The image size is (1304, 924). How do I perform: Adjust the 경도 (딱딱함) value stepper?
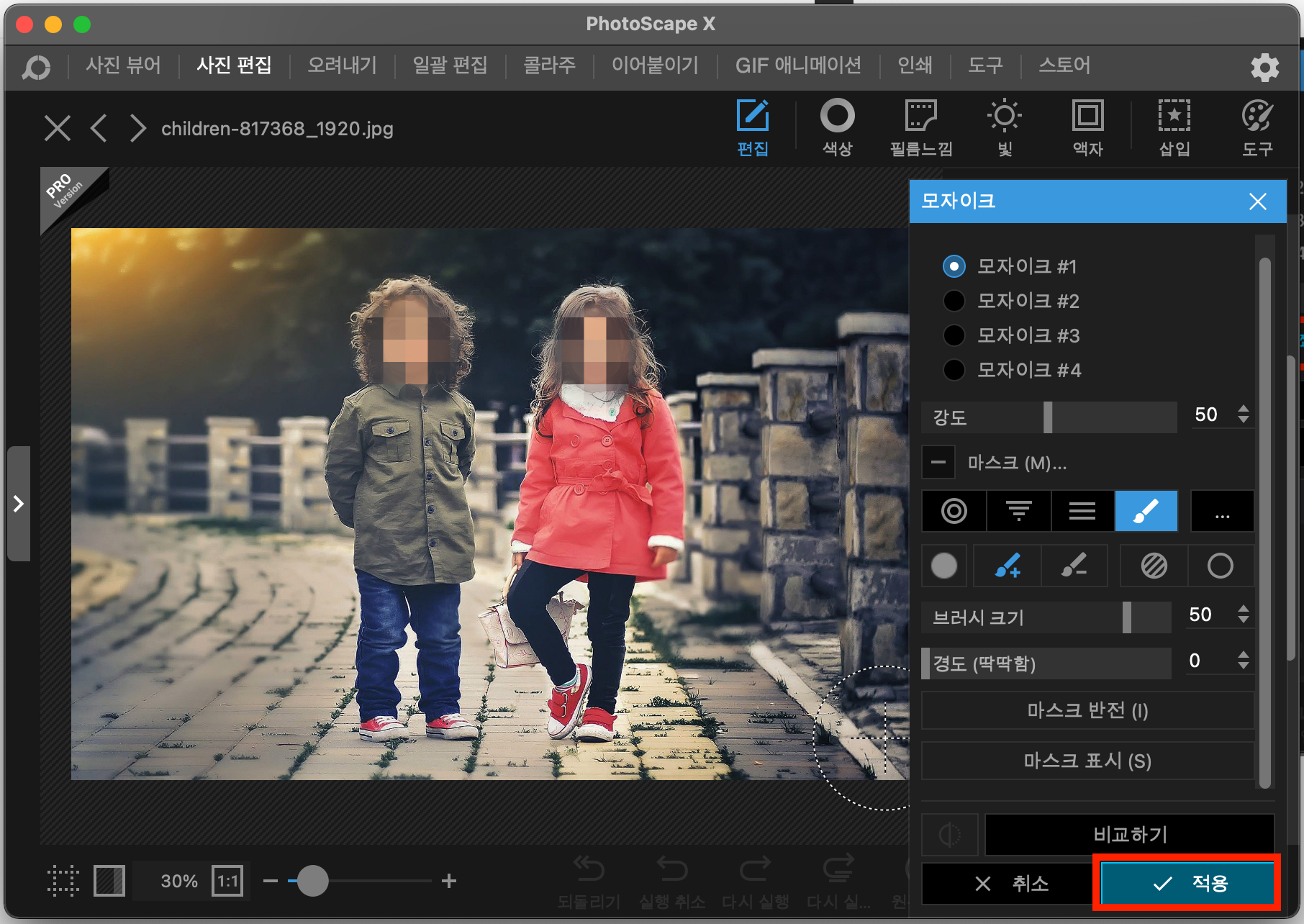(1244, 661)
